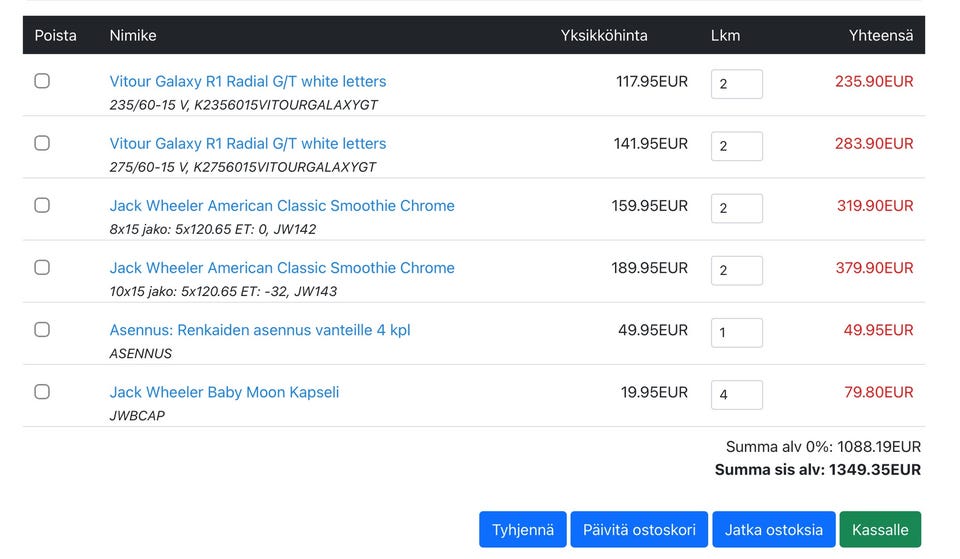Click description 8x15 jako: 5x120.65 ET: 0
The image size is (960, 559).
coord(189,230)
